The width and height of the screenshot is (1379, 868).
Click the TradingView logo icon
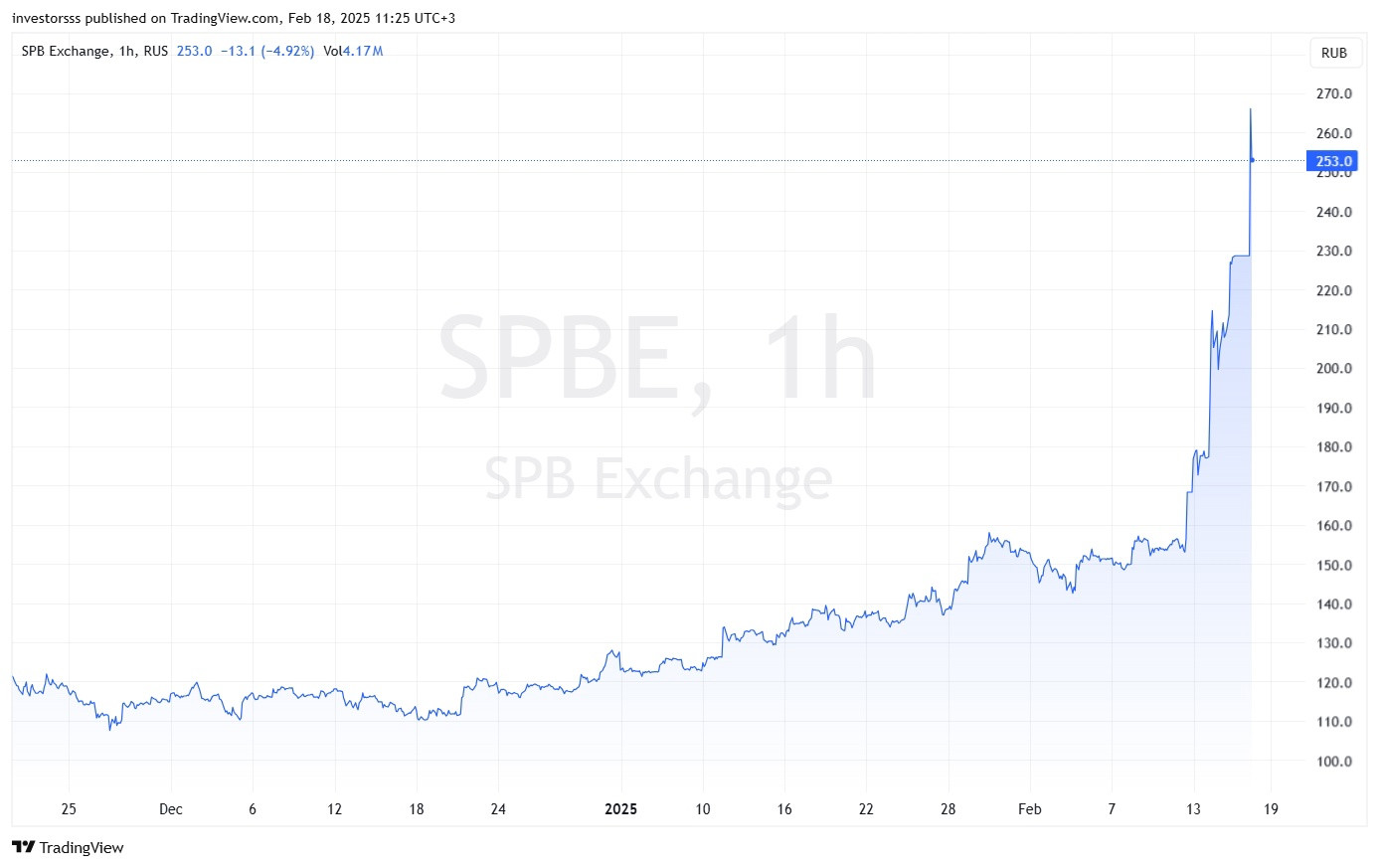point(23,847)
